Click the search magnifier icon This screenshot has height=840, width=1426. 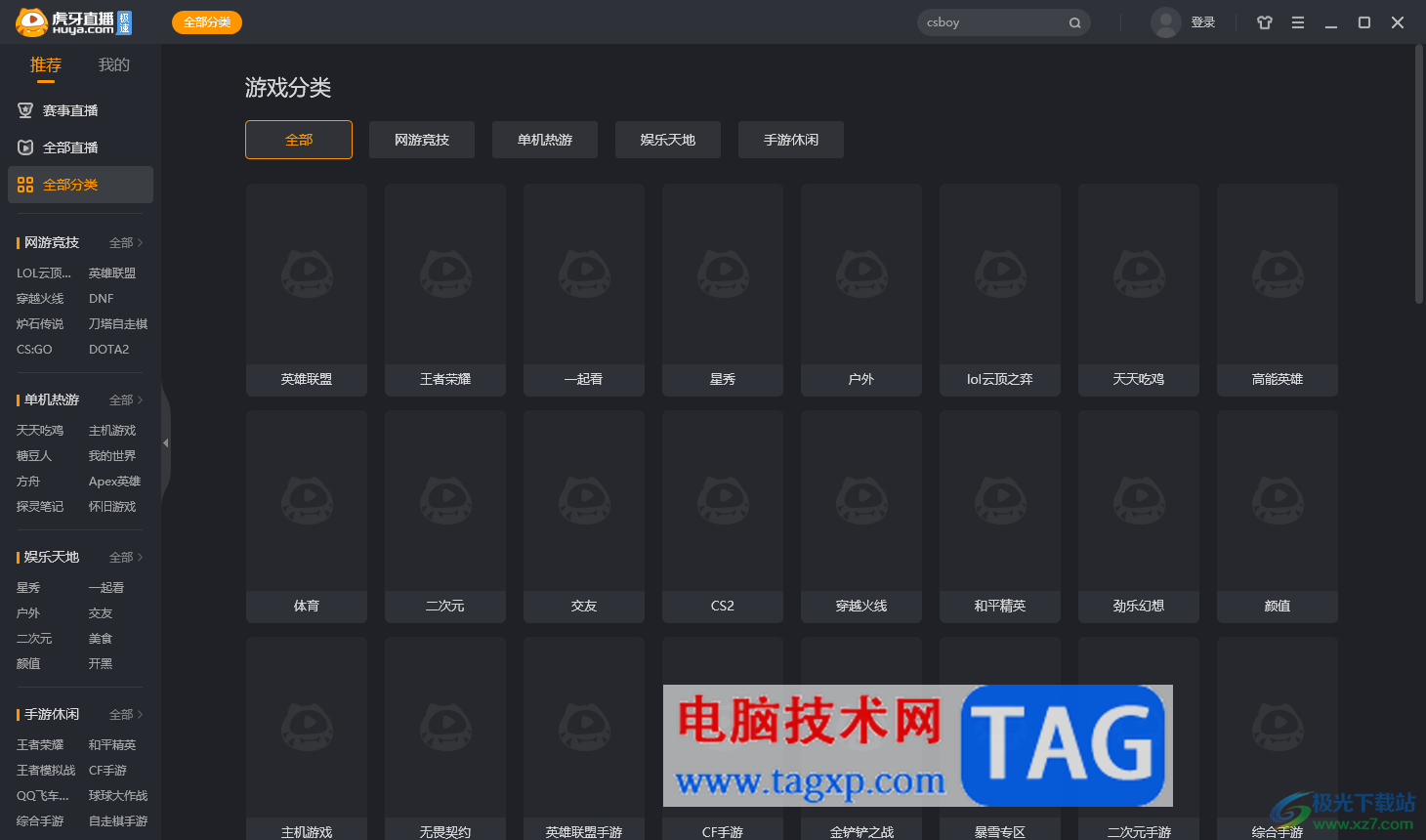click(x=1074, y=22)
